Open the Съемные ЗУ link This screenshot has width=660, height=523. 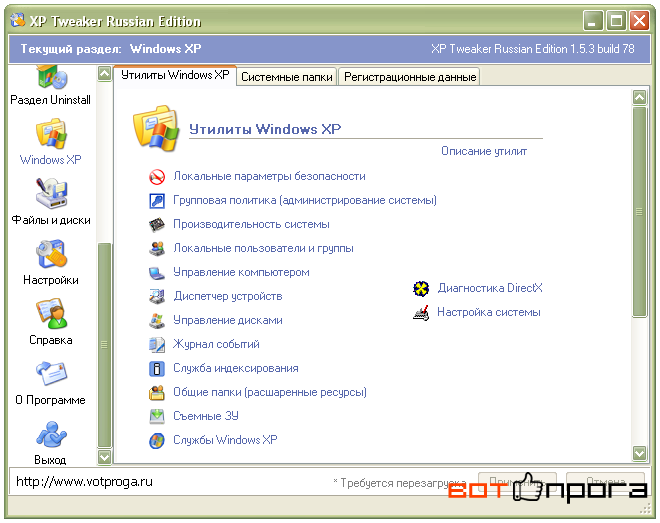206,416
